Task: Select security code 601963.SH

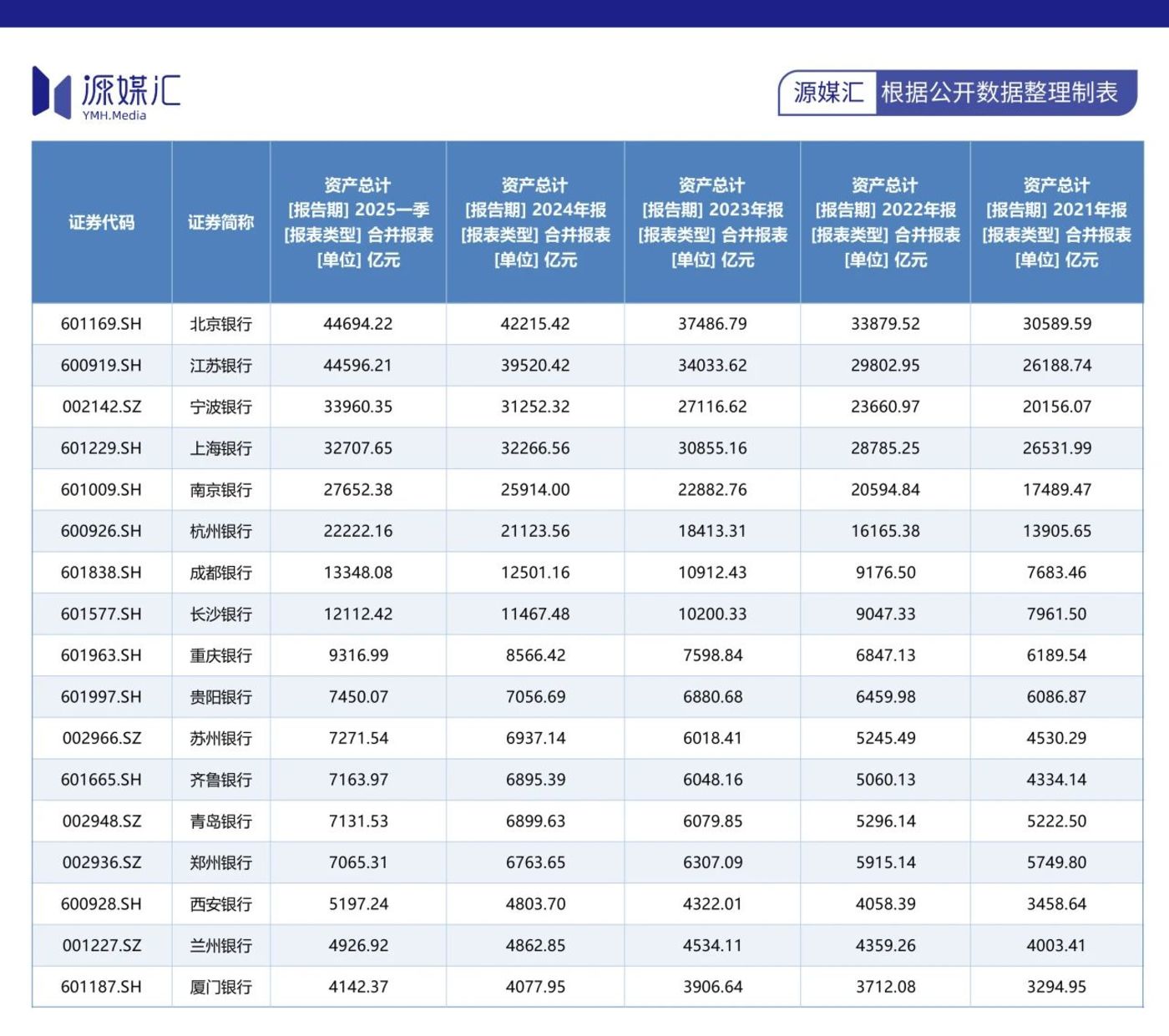Action: click(101, 655)
